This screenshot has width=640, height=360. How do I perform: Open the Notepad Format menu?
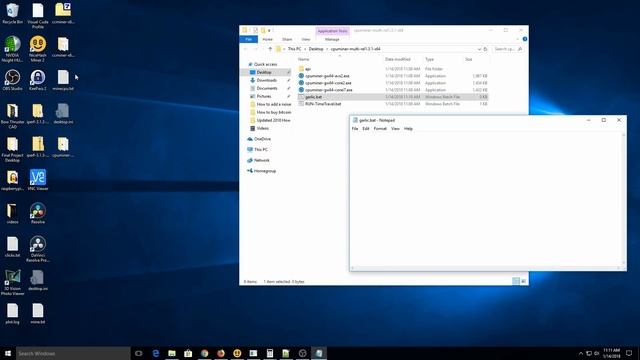point(380,129)
